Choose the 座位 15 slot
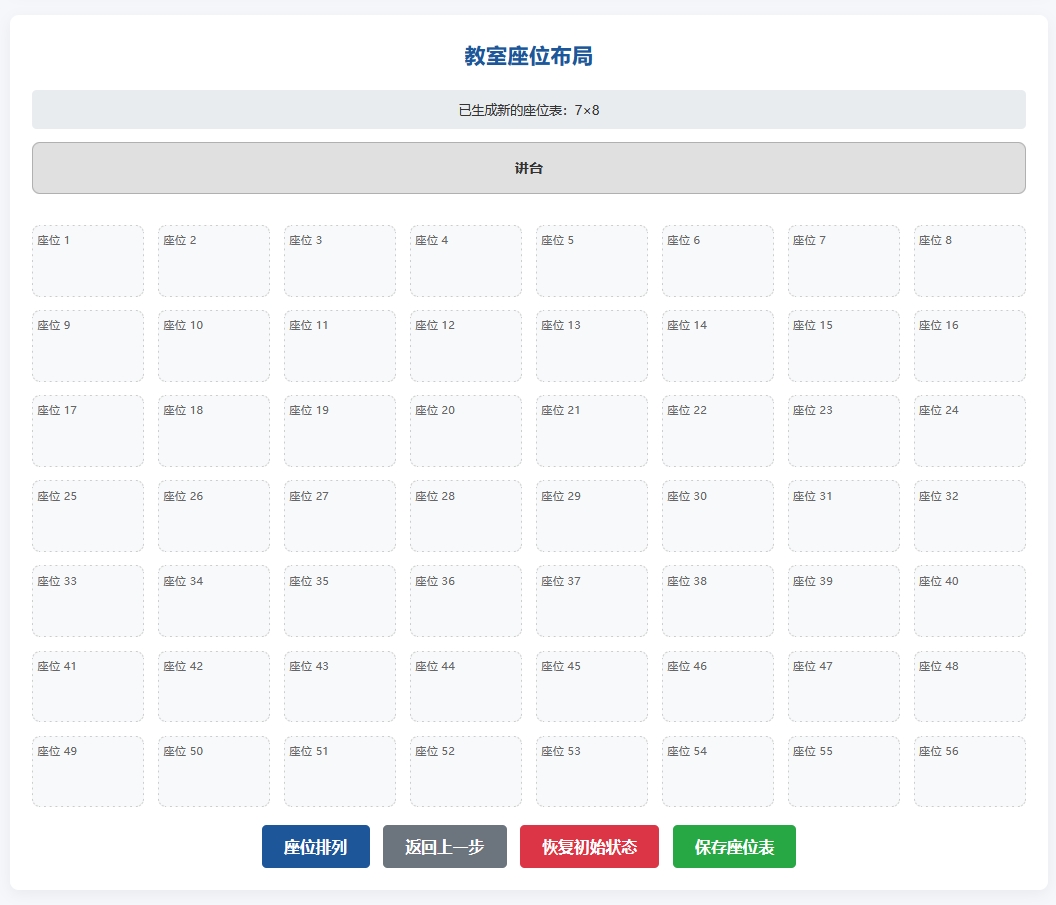 pyautogui.click(x=844, y=346)
